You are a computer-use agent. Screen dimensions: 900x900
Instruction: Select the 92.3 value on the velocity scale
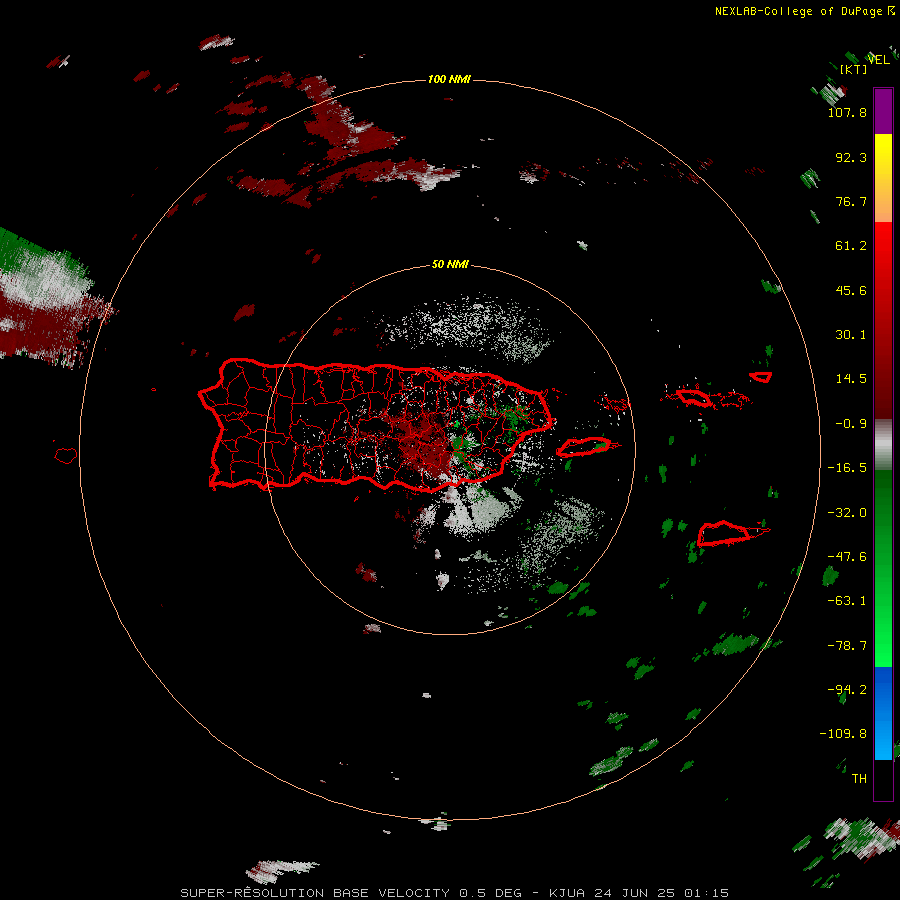click(851, 157)
